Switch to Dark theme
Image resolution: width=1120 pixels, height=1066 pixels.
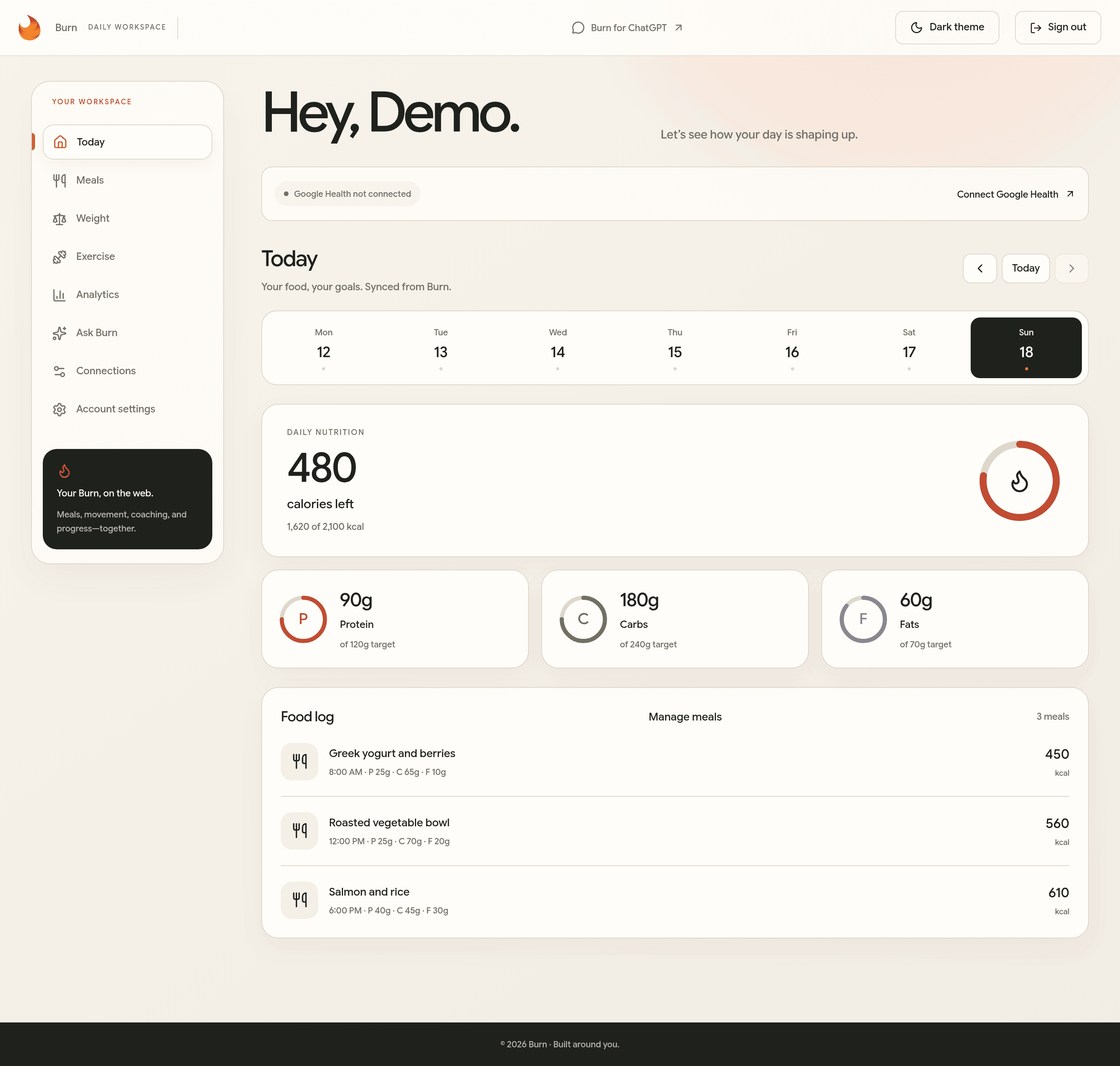(947, 27)
